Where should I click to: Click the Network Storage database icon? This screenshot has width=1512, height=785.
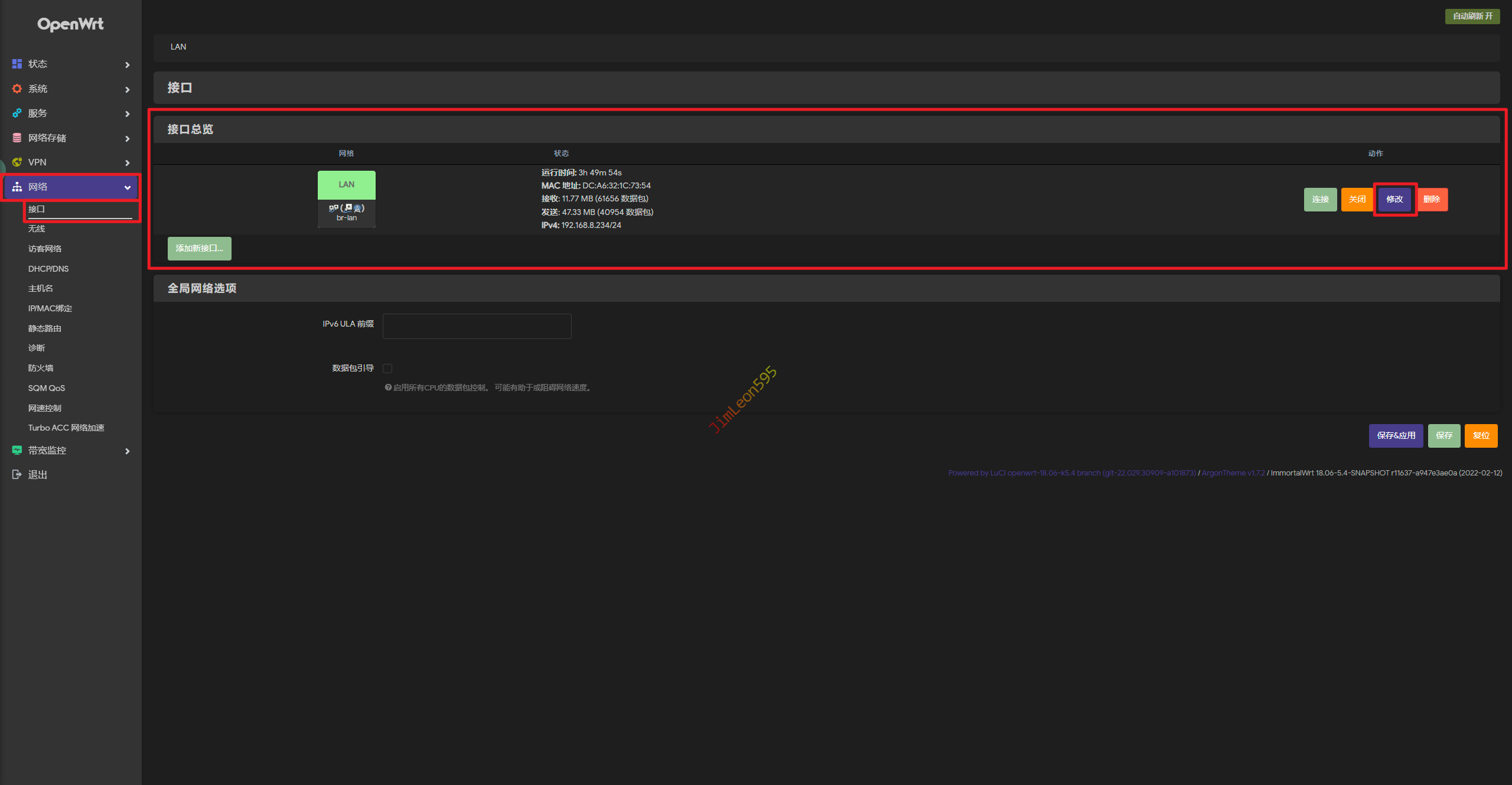tap(17, 138)
